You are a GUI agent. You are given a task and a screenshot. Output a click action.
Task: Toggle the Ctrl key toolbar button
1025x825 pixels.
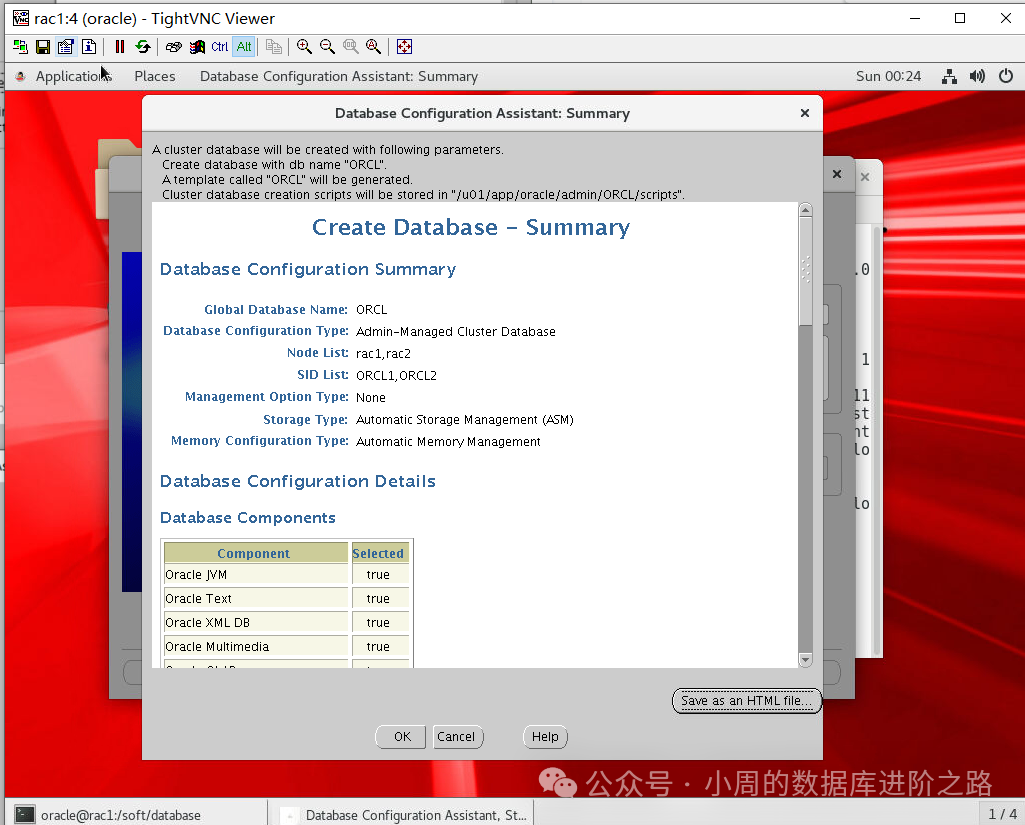coord(220,46)
